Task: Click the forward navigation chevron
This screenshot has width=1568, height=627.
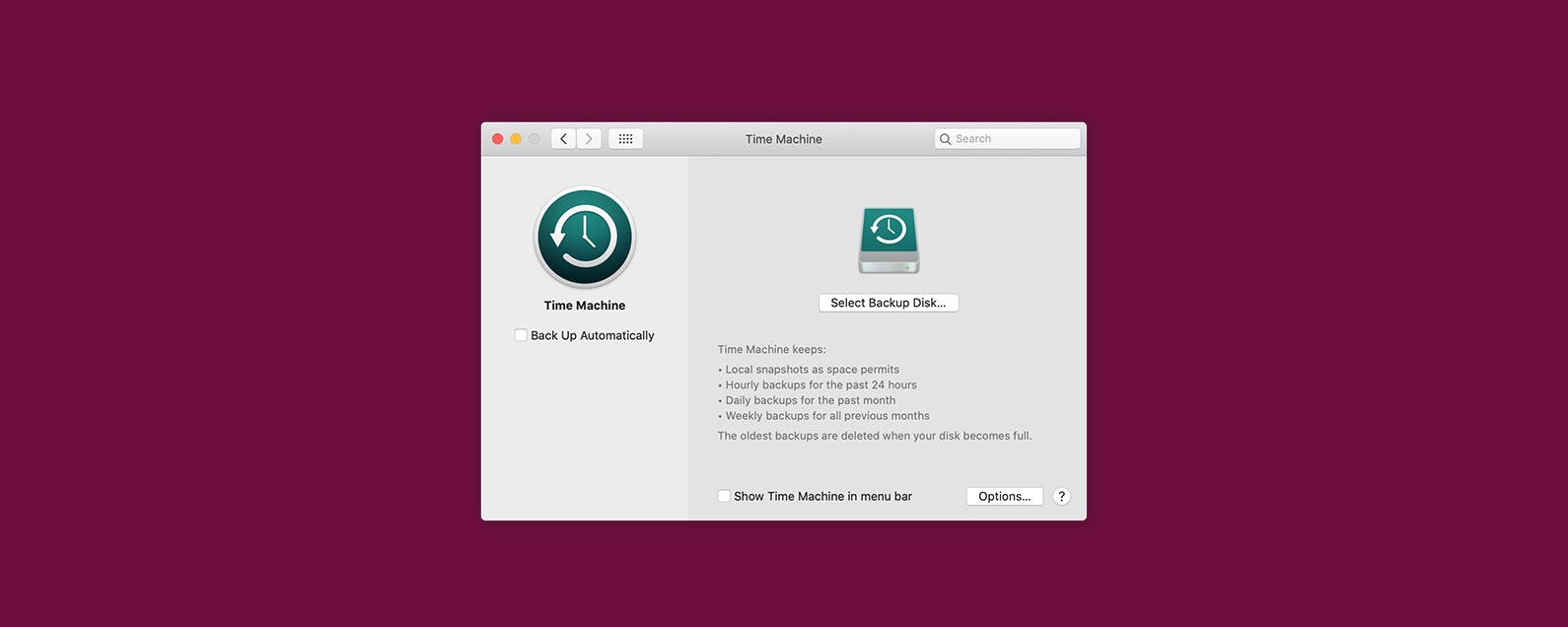Action: [589, 139]
